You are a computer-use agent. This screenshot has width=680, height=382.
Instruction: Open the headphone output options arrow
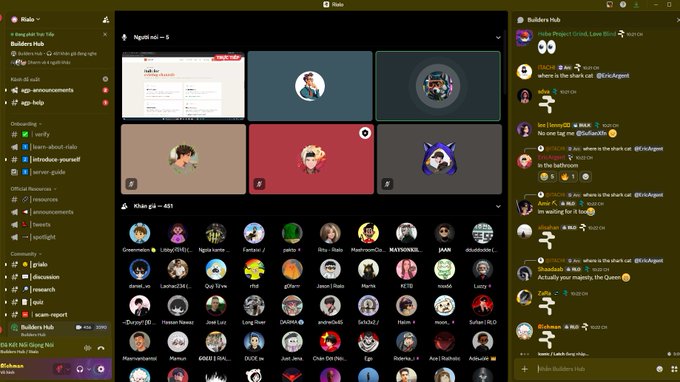click(x=89, y=369)
